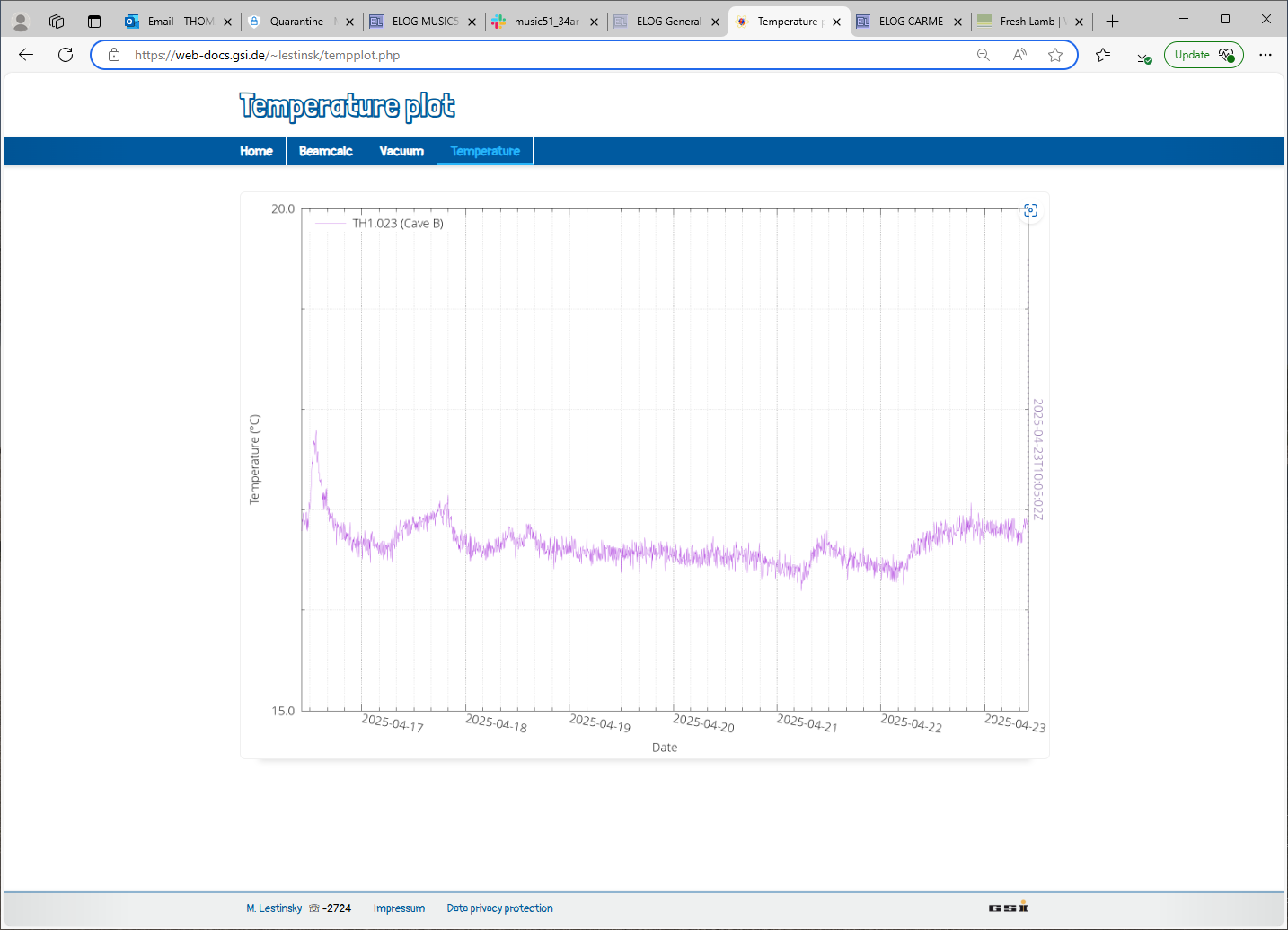The height and width of the screenshot is (930, 1288).
Task: Click the address bar URL field
Action: click(539, 55)
